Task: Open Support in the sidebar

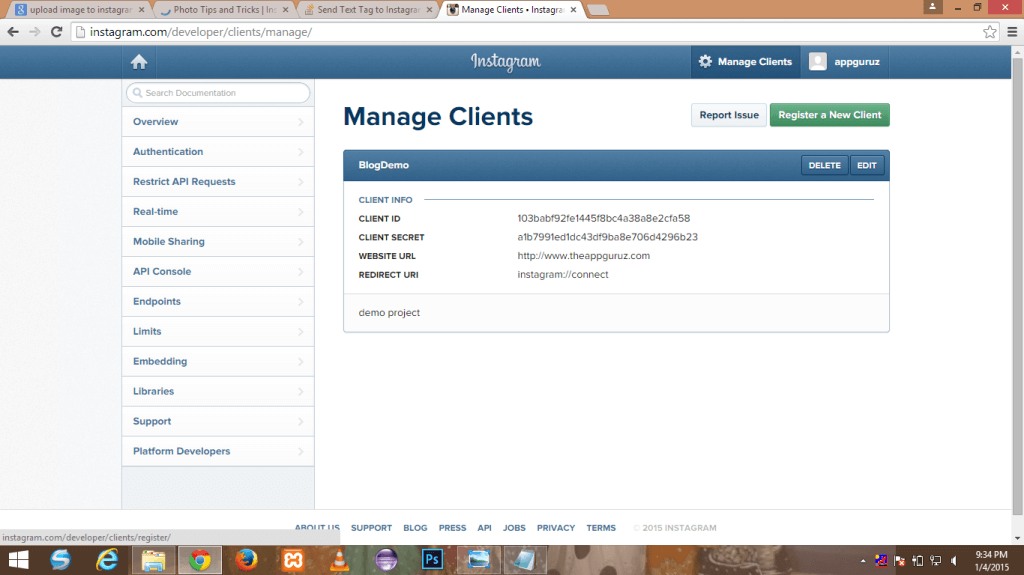Action: coord(217,421)
